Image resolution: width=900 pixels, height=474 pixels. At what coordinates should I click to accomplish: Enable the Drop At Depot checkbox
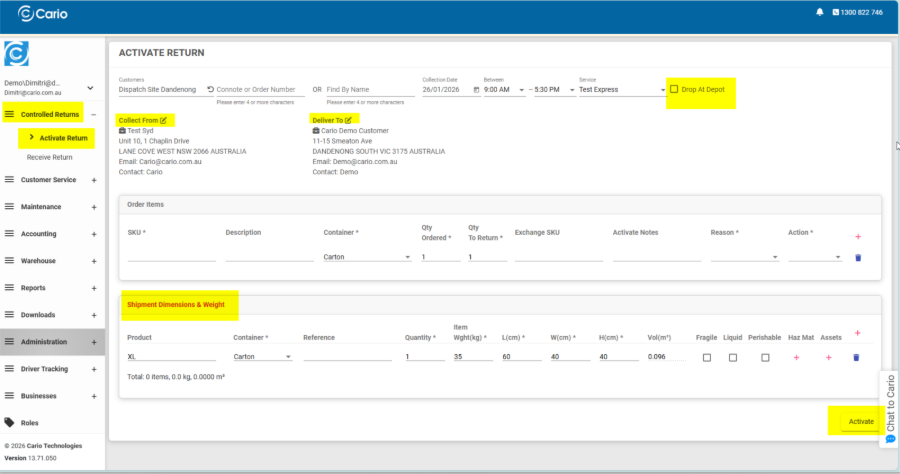pyautogui.click(x=674, y=89)
